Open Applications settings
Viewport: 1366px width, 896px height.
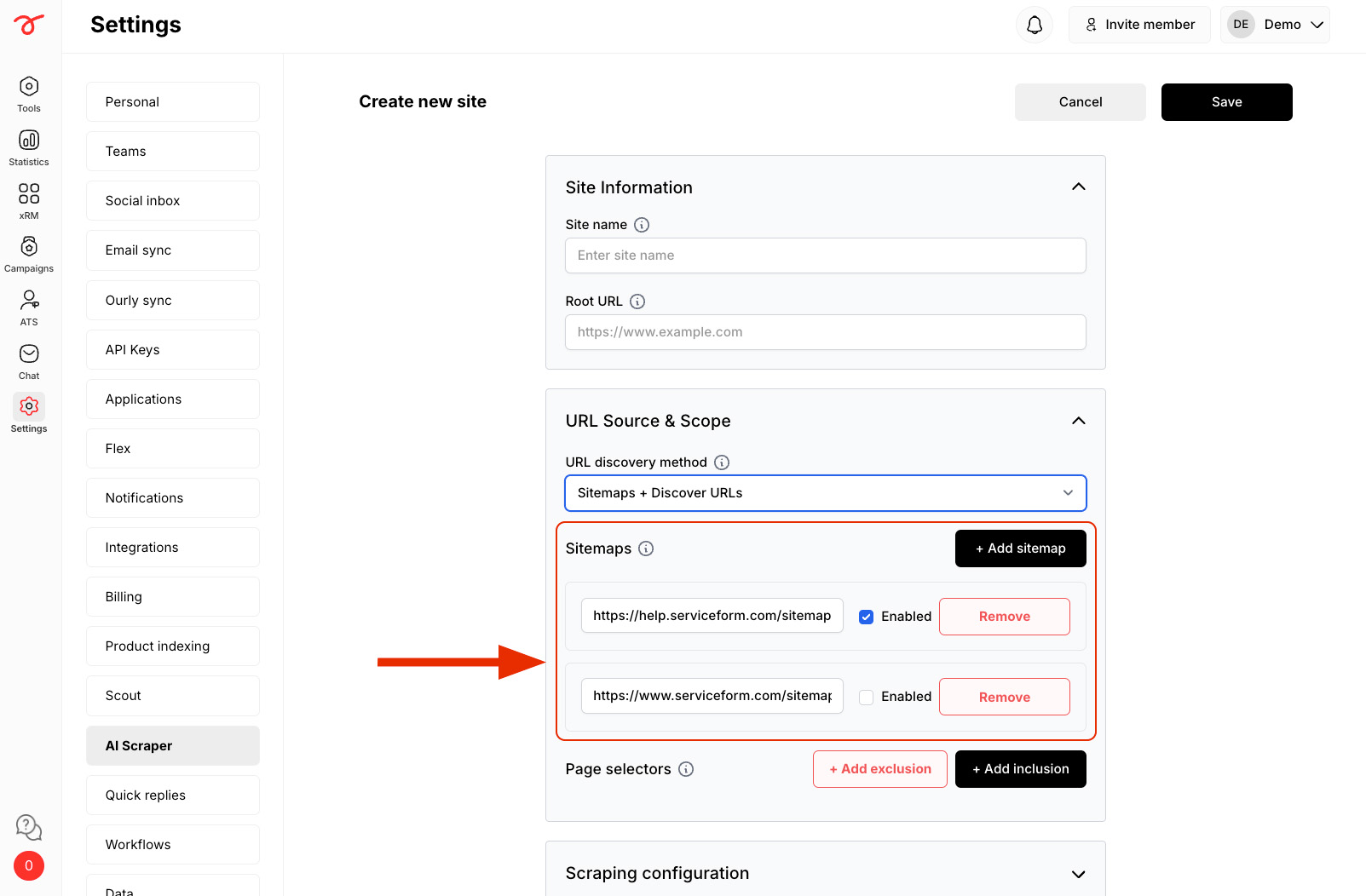coord(173,399)
